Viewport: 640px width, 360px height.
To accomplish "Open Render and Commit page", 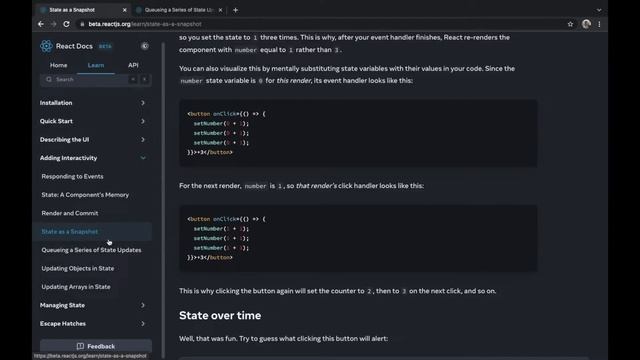I will click(70, 213).
